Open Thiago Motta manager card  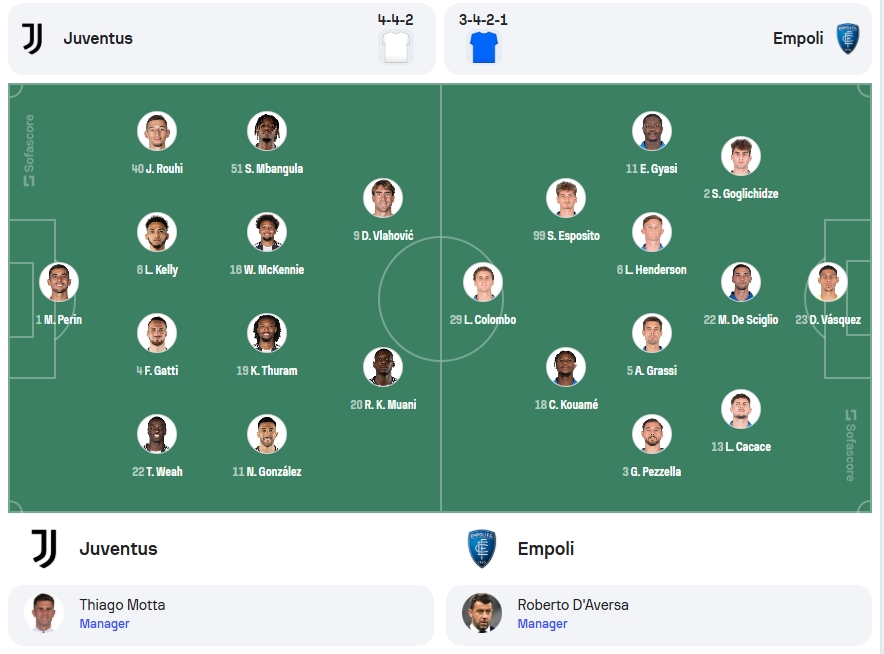tap(221, 615)
